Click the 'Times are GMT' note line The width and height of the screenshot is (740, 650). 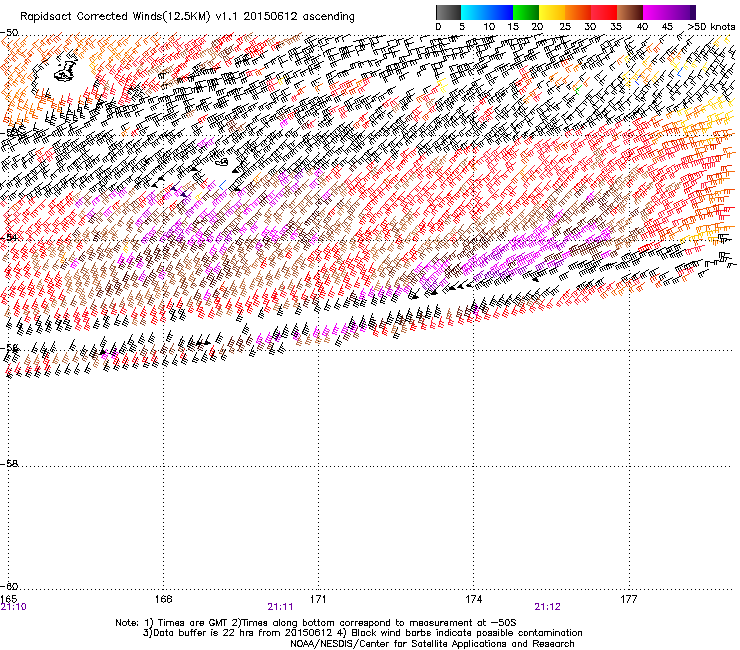pos(316,623)
